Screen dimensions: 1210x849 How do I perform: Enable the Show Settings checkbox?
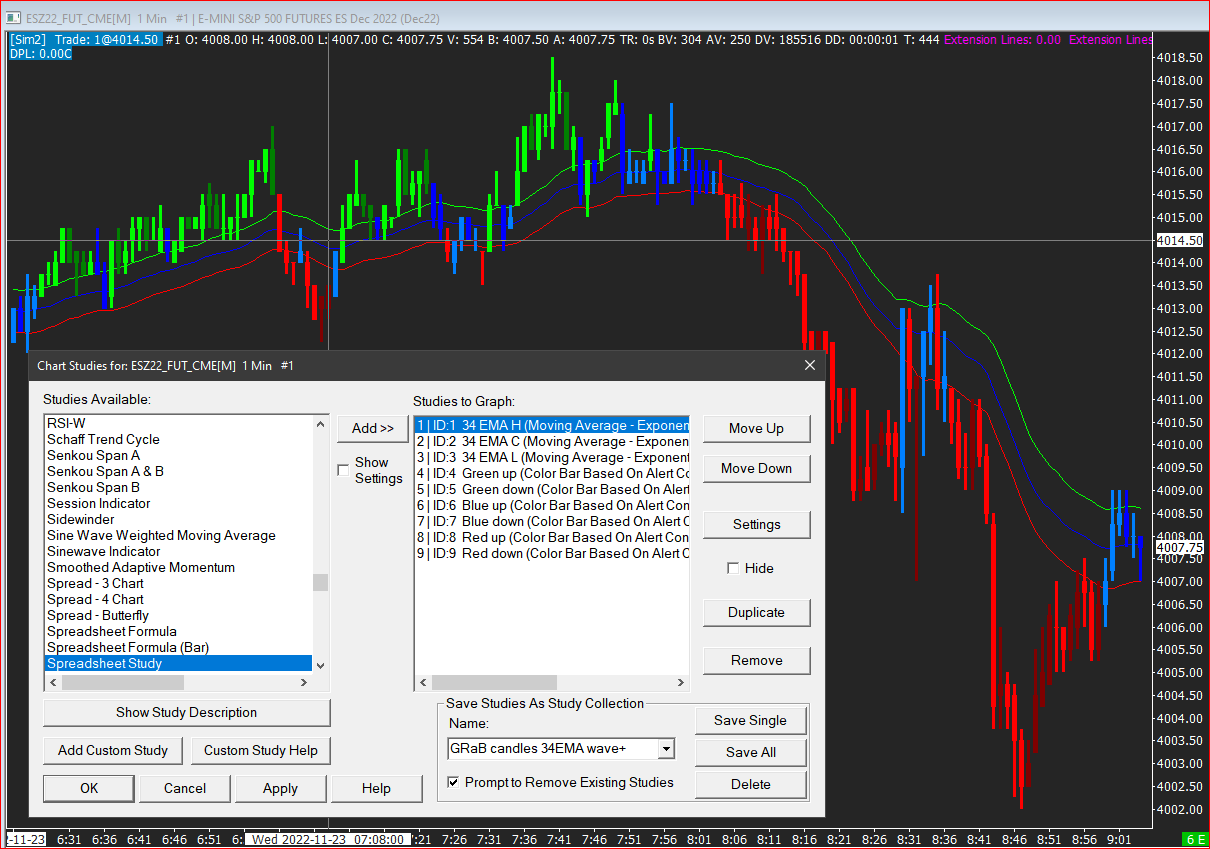[344, 470]
